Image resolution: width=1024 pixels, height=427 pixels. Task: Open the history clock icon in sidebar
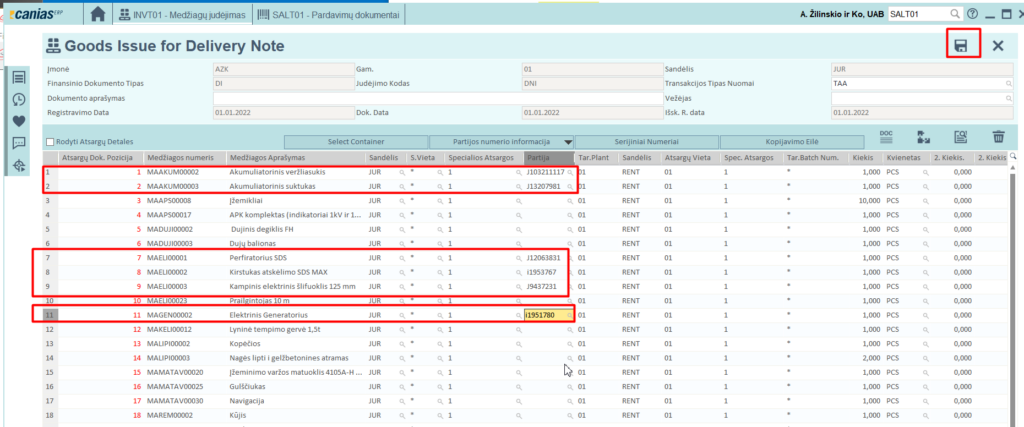click(x=18, y=99)
